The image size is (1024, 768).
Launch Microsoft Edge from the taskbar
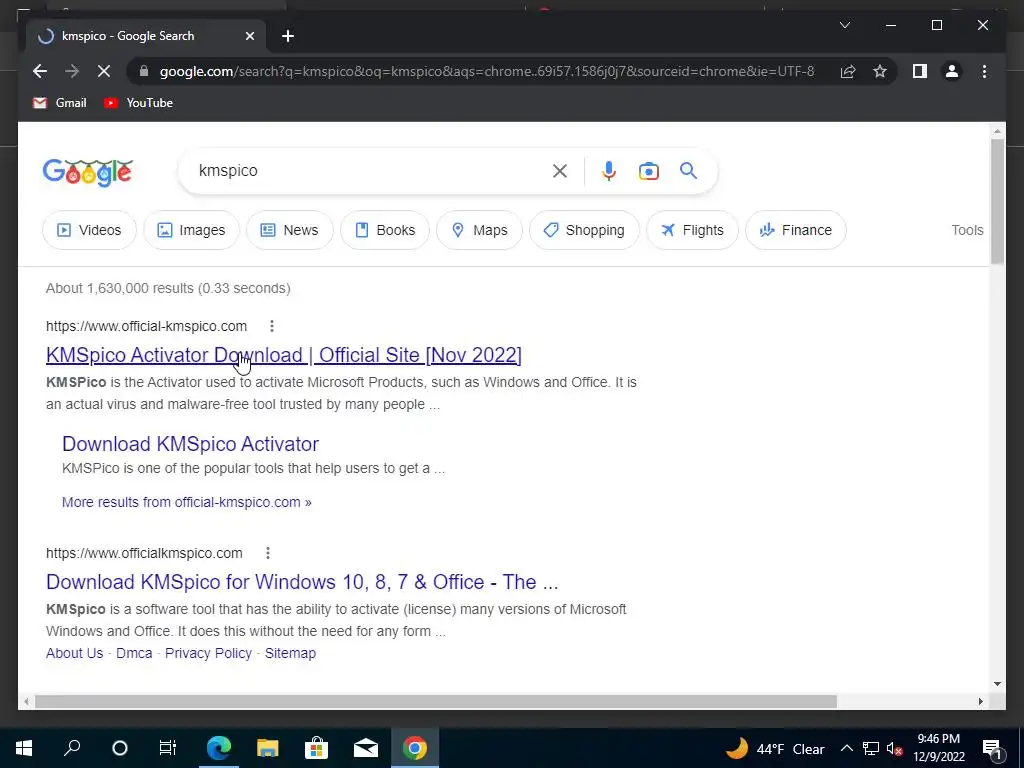click(x=219, y=748)
